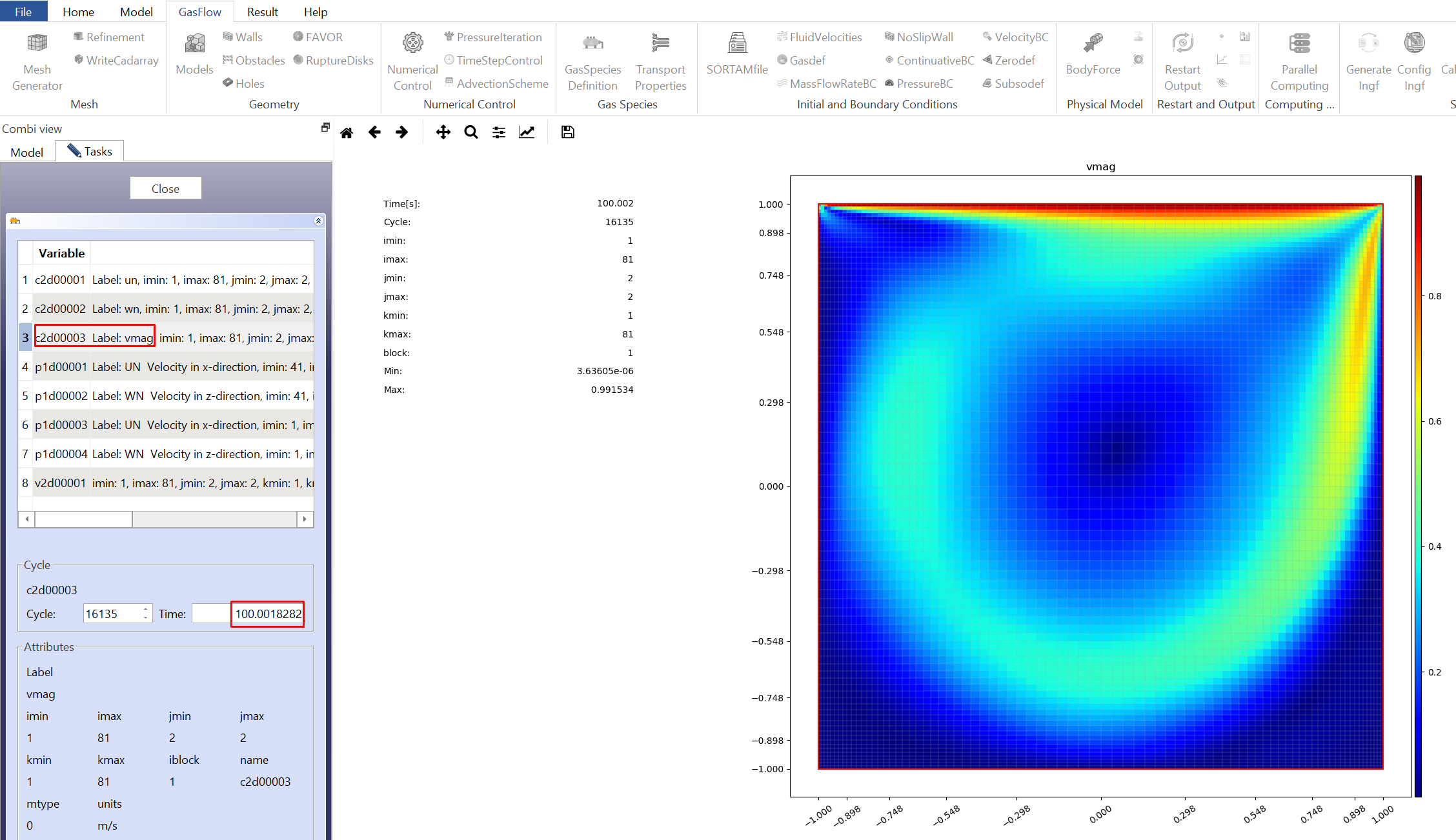Viewport: 1456px width, 840px height.
Task: Switch to the Model panel tab
Action: pyautogui.click(x=27, y=152)
